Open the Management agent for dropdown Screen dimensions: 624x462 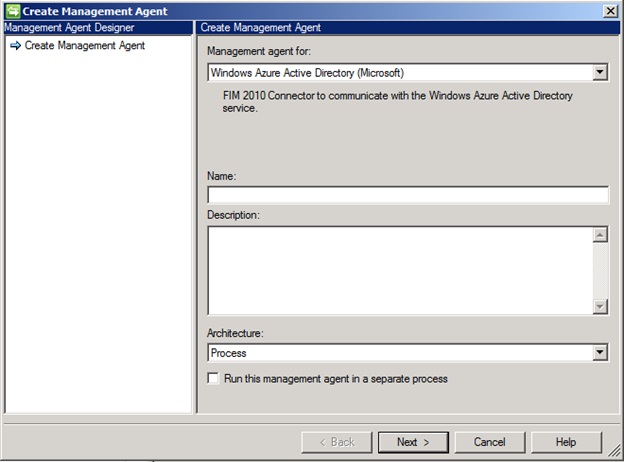coord(600,72)
